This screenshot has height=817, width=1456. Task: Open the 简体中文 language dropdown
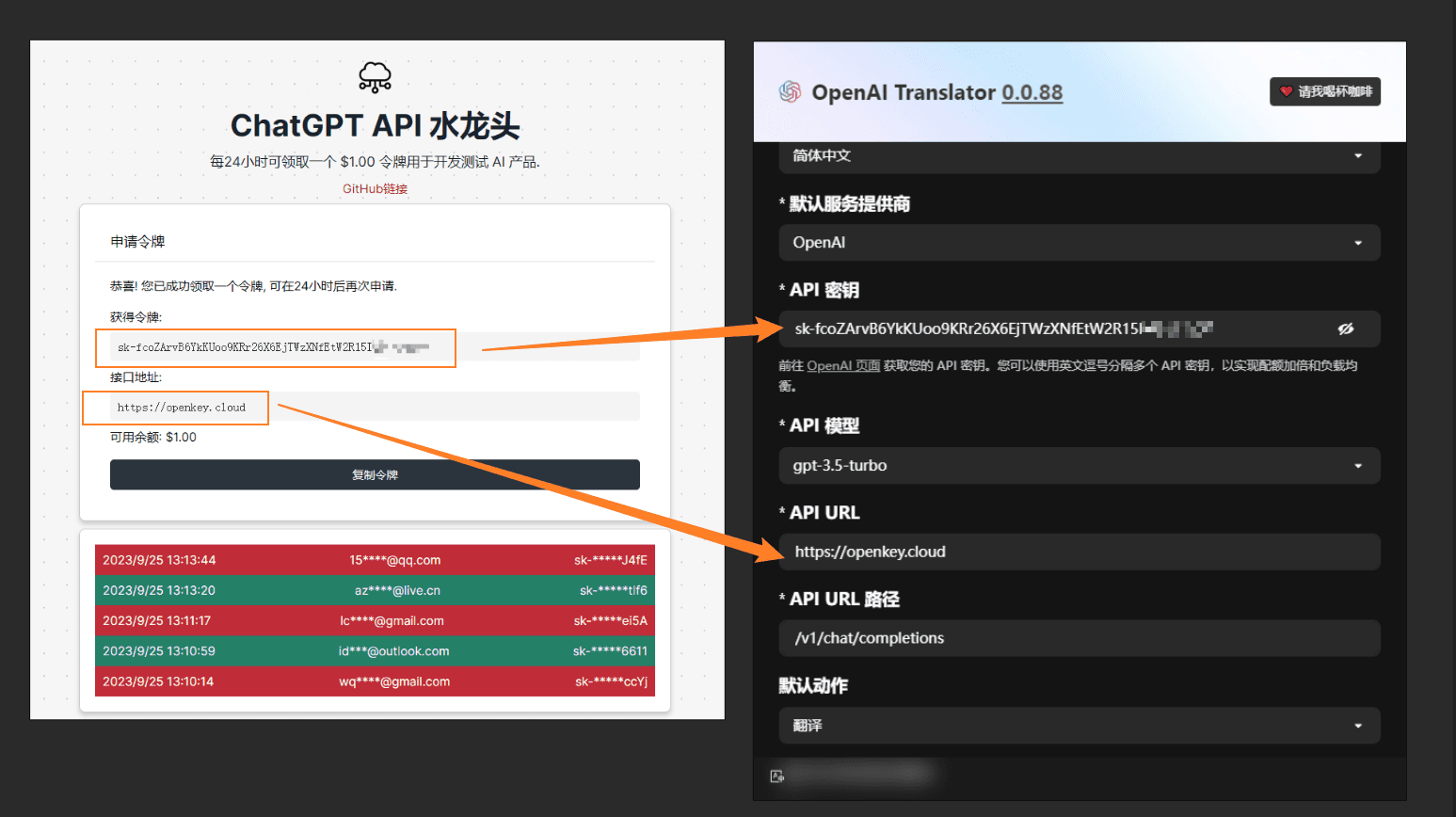coord(1080,156)
